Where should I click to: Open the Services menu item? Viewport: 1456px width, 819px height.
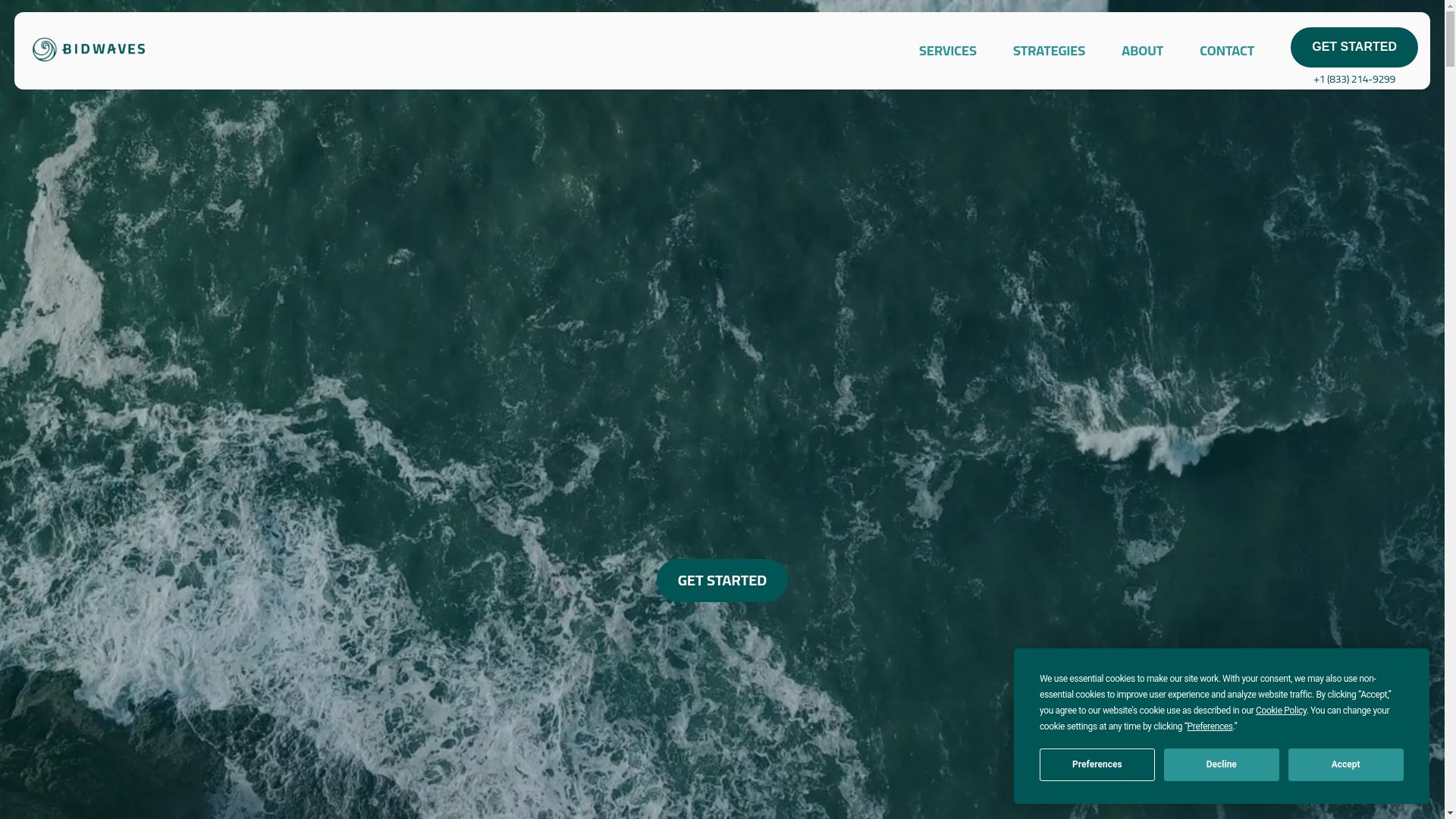click(947, 51)
